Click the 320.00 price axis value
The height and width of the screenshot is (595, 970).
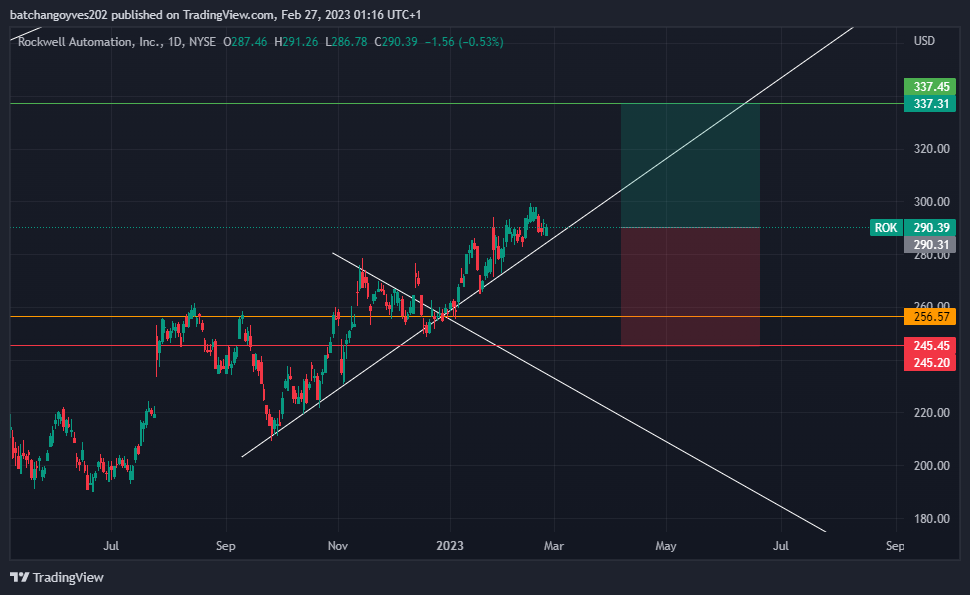coord(932,148)
